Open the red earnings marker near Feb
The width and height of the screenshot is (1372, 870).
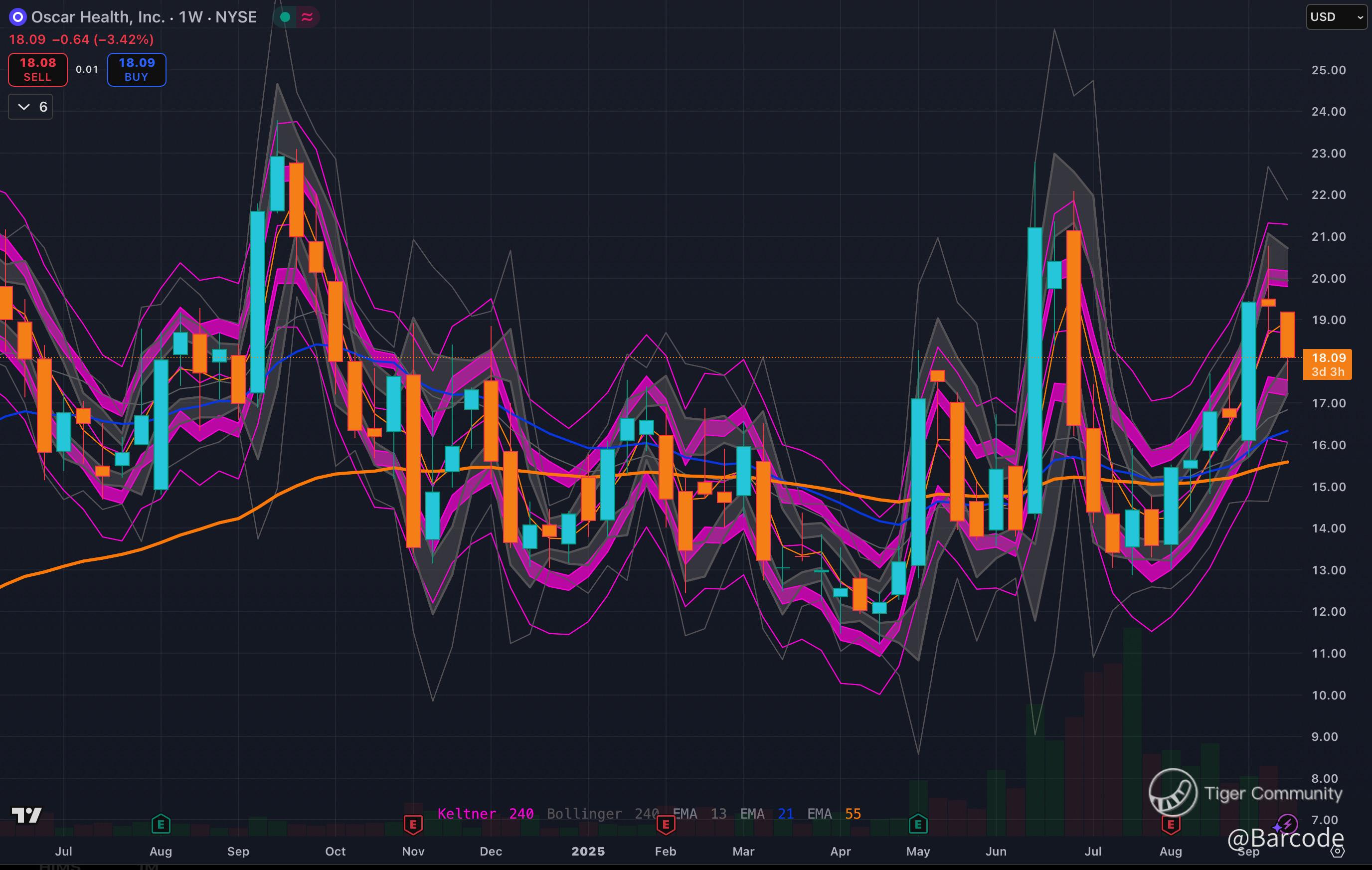pos(666,824)
